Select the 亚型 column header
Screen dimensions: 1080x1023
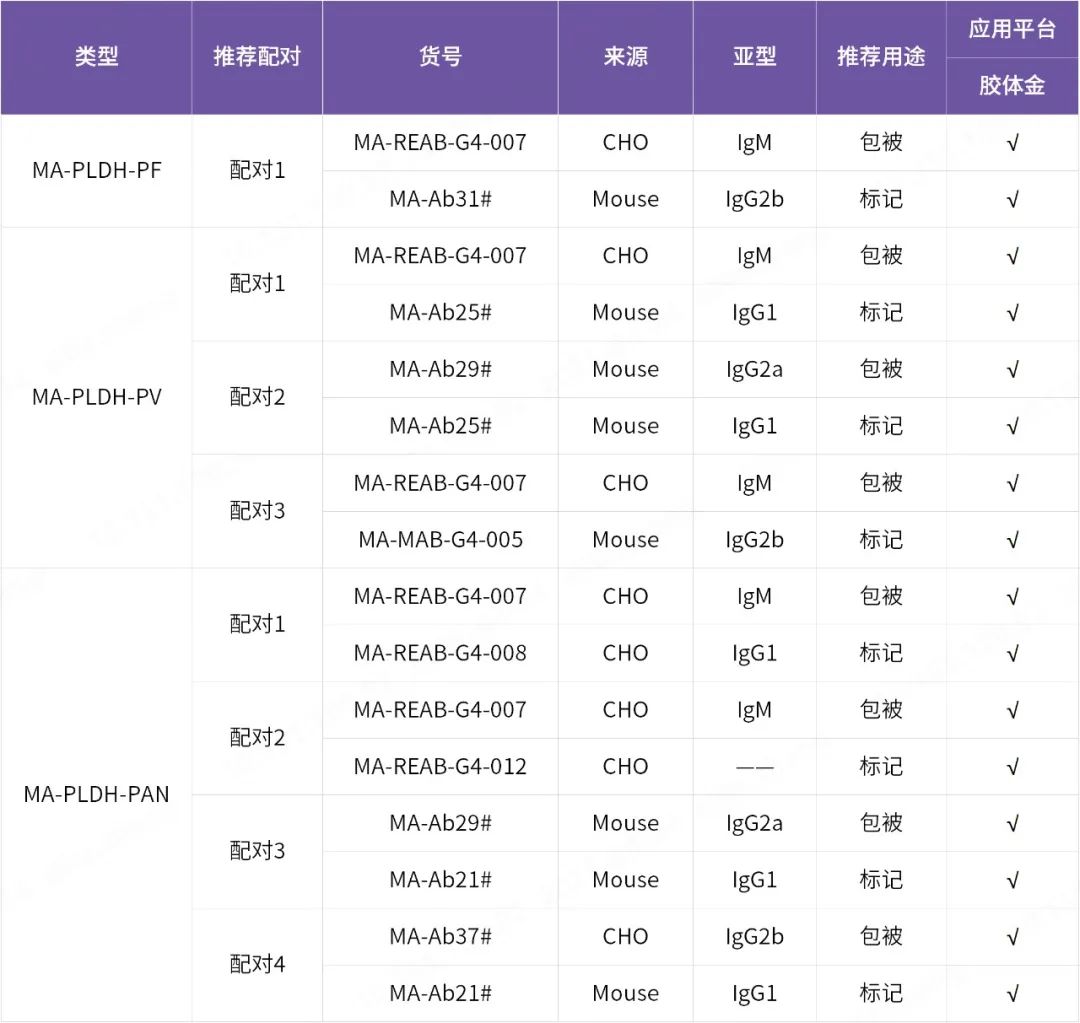click(754, 57)
